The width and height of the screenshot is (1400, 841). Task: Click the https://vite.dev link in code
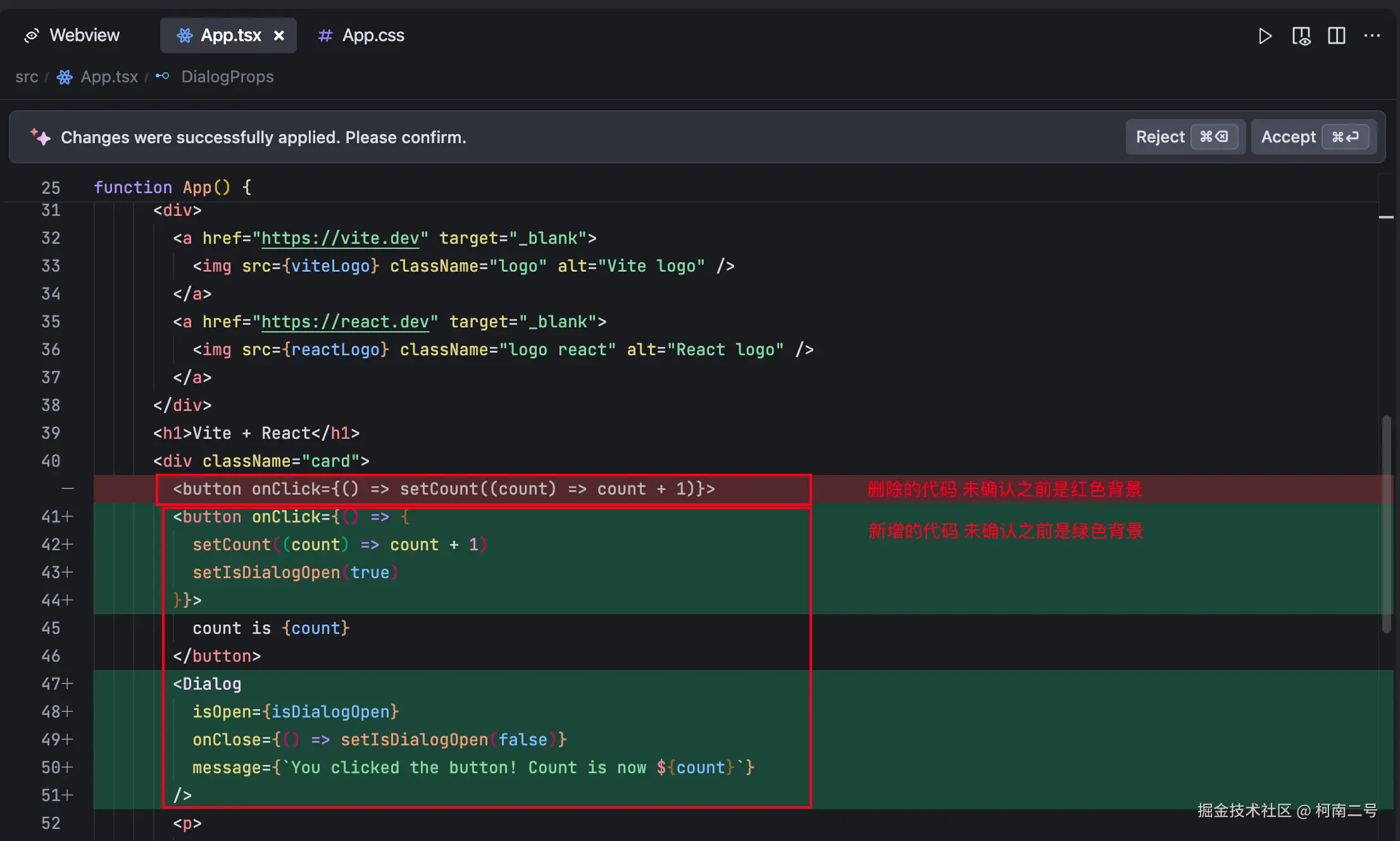340,238
